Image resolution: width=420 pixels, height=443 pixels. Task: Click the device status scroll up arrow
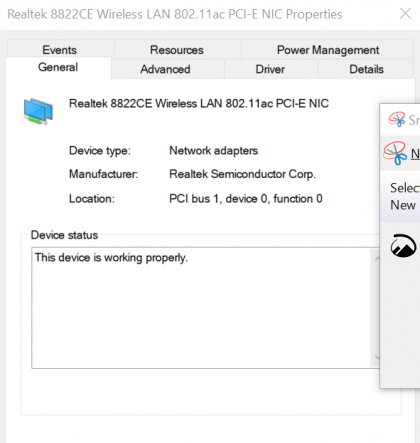tap(377, 258)
